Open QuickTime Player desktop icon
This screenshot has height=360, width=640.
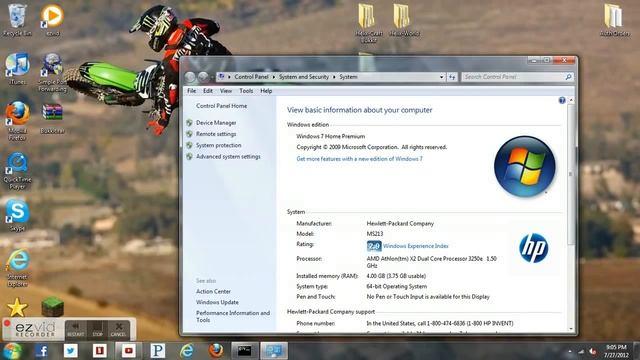point(17,171)
